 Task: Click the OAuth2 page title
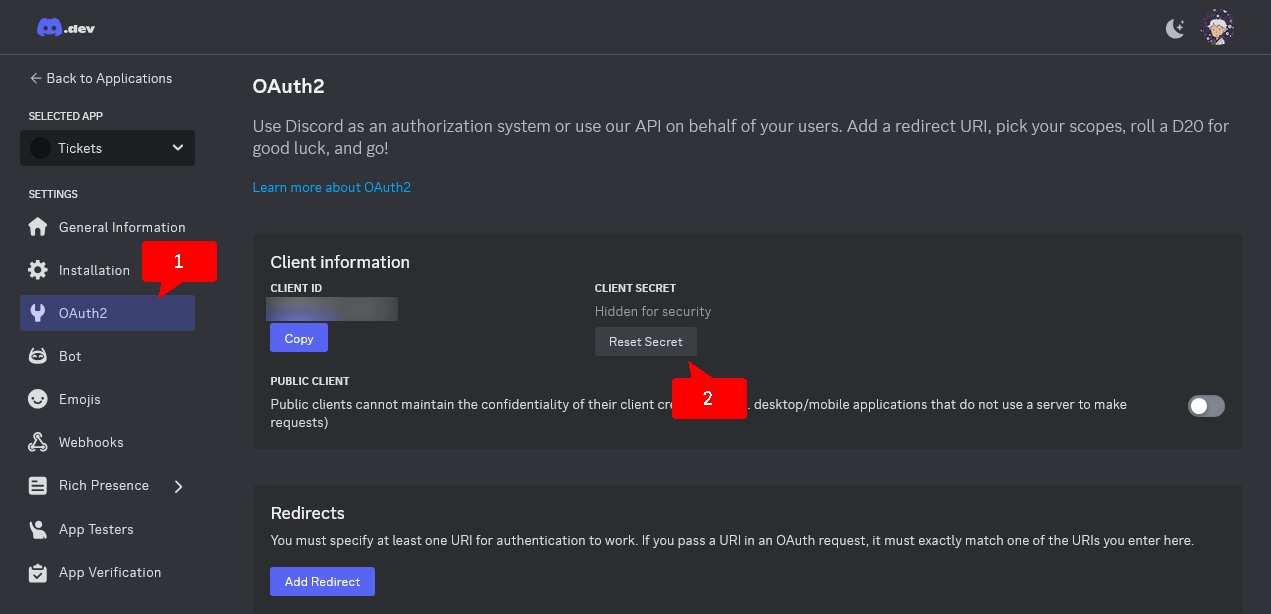289,87
